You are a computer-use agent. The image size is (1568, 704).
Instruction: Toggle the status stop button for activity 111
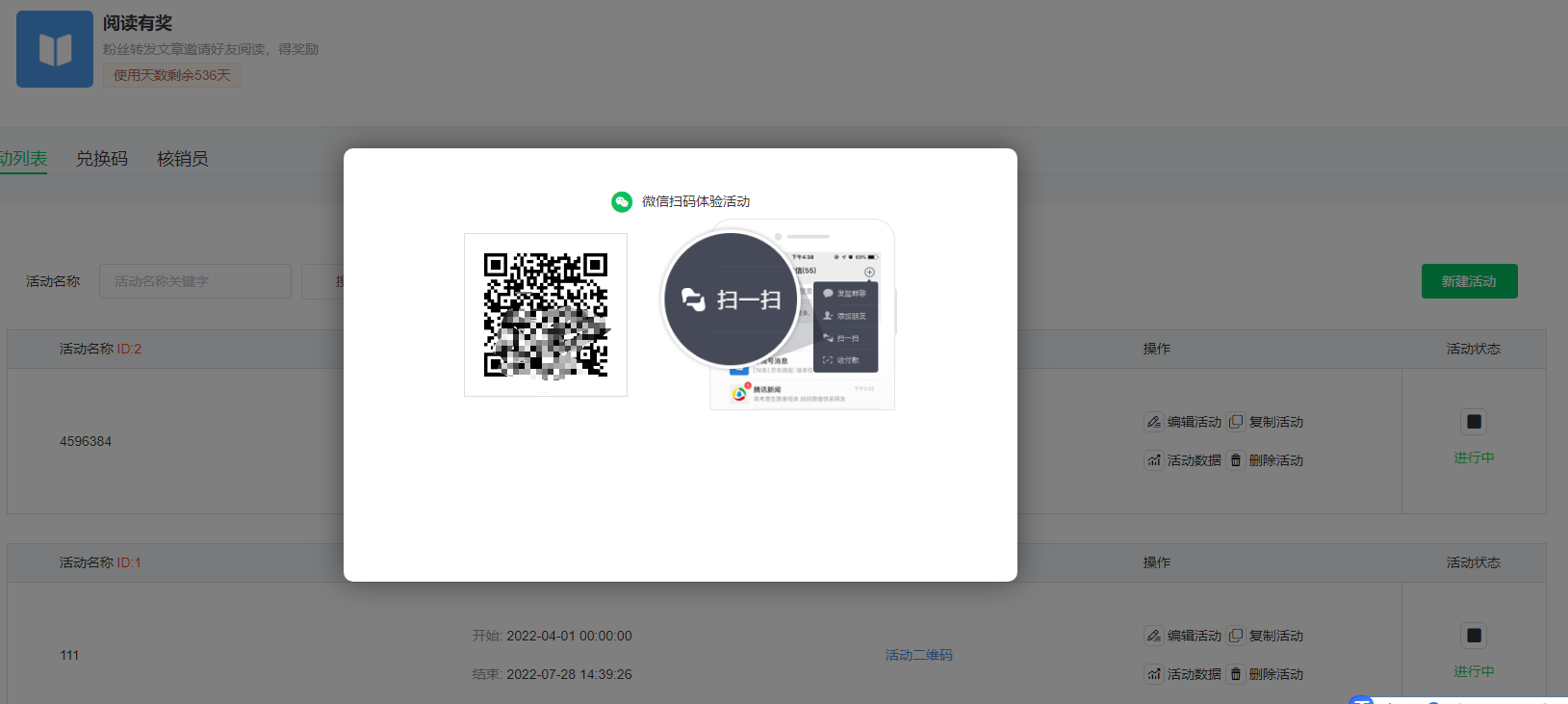click(x=1473, y=636)
